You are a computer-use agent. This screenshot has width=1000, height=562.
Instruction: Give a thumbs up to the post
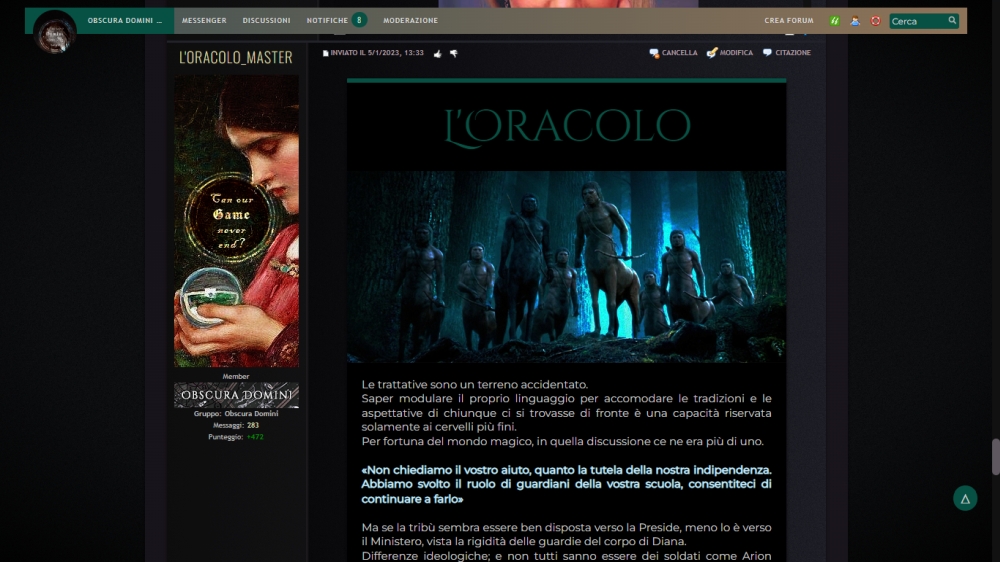pyautogui.click(x=438, y=54)
